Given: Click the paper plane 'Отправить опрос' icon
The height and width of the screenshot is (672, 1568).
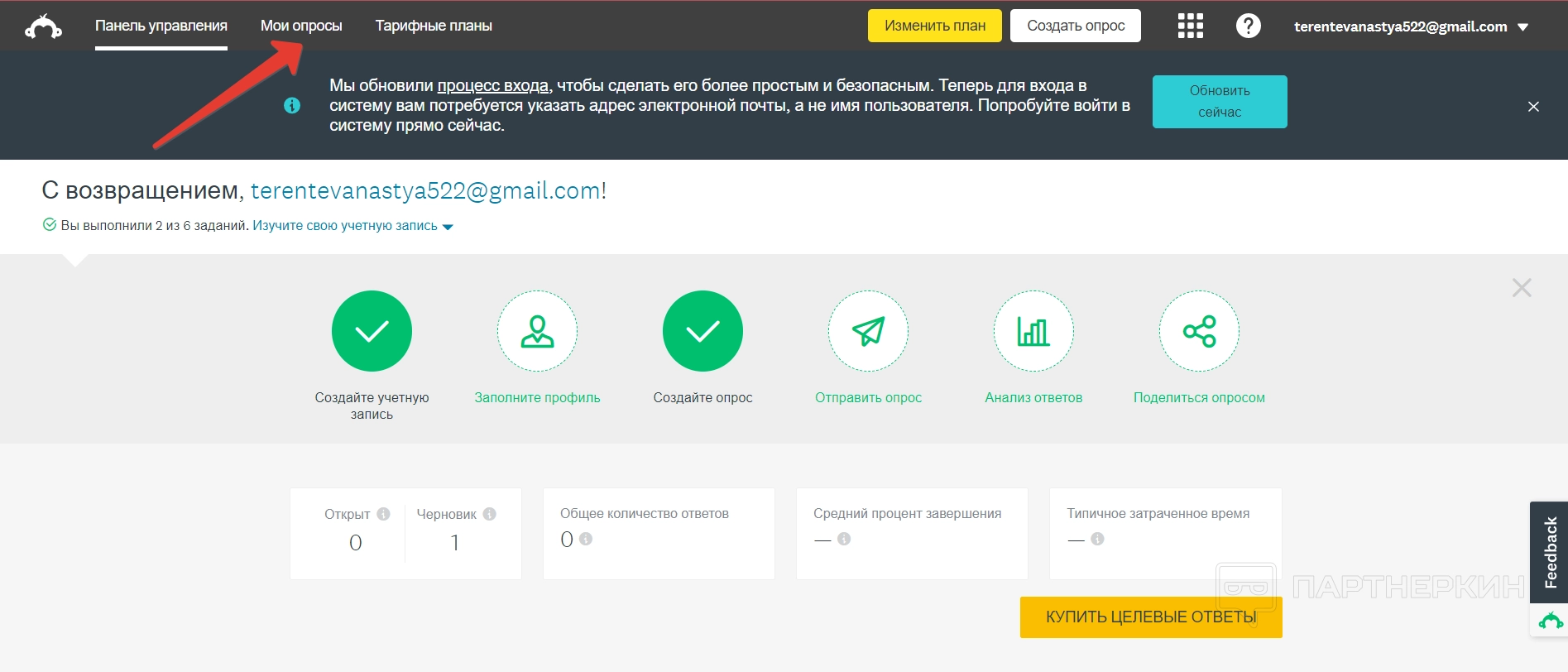Looking at the screenshot, I should [x=868, y=331].
